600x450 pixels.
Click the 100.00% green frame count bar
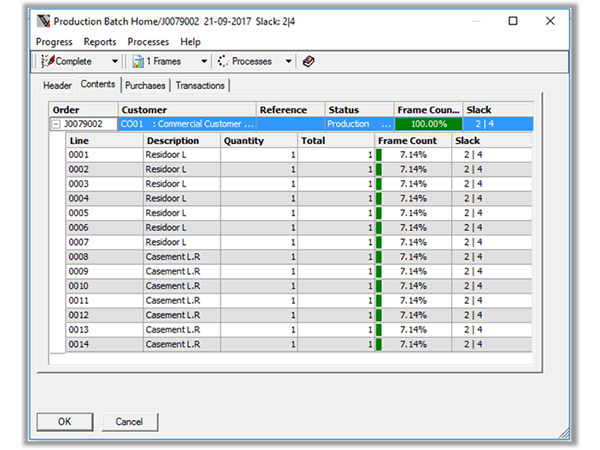428,125
